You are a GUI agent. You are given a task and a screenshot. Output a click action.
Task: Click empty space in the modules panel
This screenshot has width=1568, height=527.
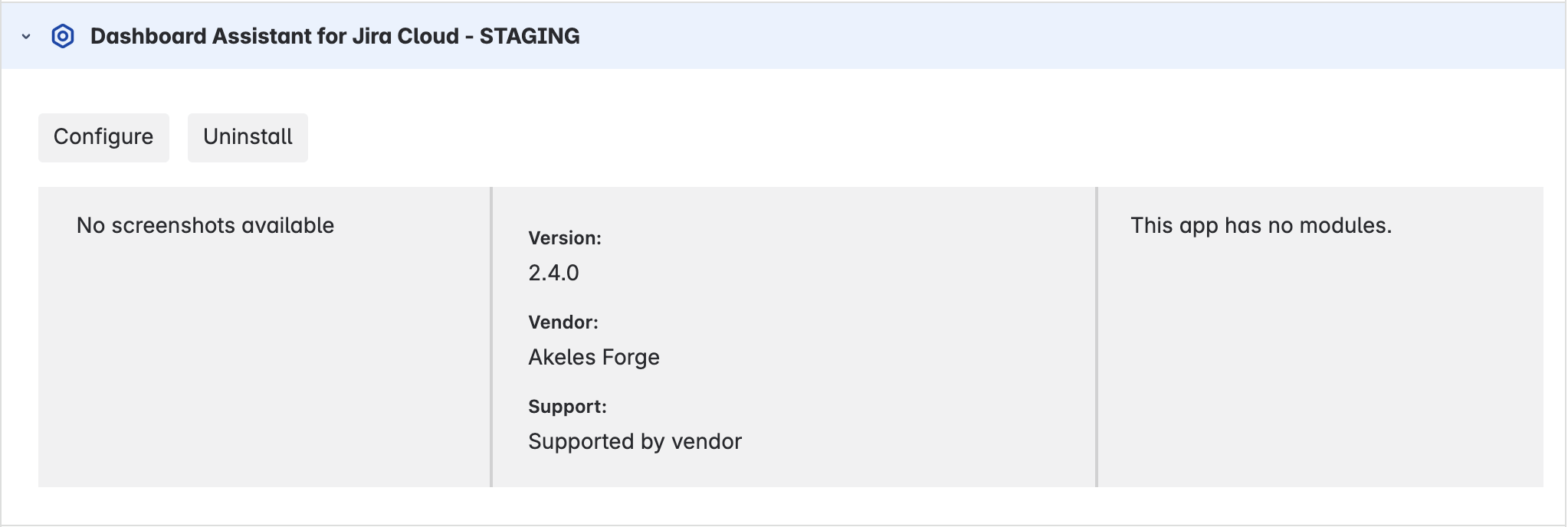1318,368
